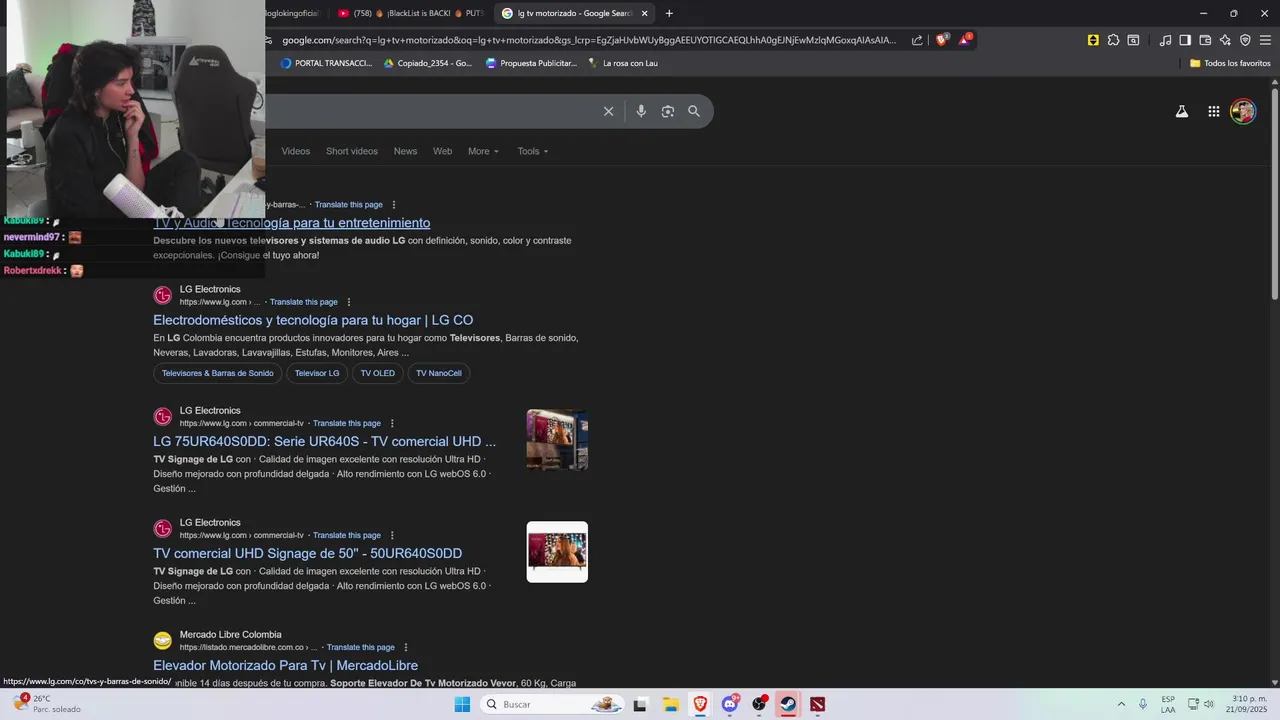1280x720 pixels.
Task: Open thumbnail of LG 75UR640S0DD result
Action: 557,440
